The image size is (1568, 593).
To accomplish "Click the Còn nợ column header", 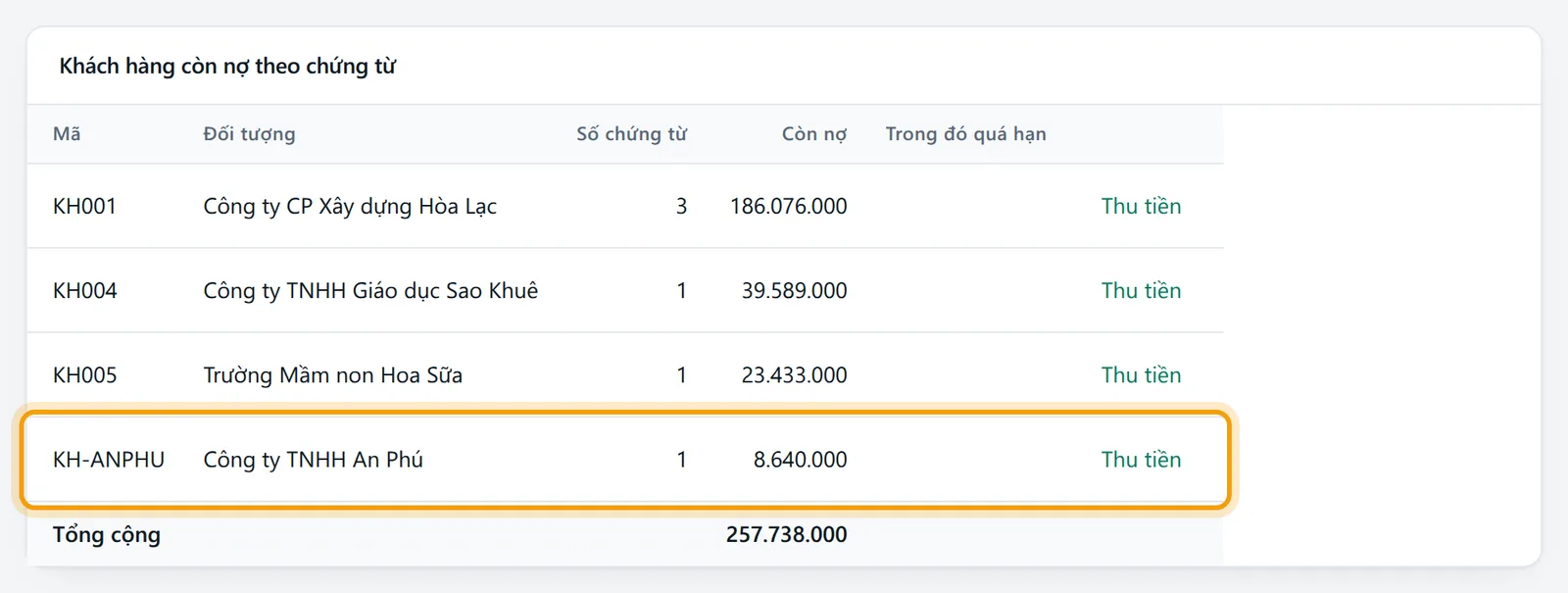I will (814, 133).
